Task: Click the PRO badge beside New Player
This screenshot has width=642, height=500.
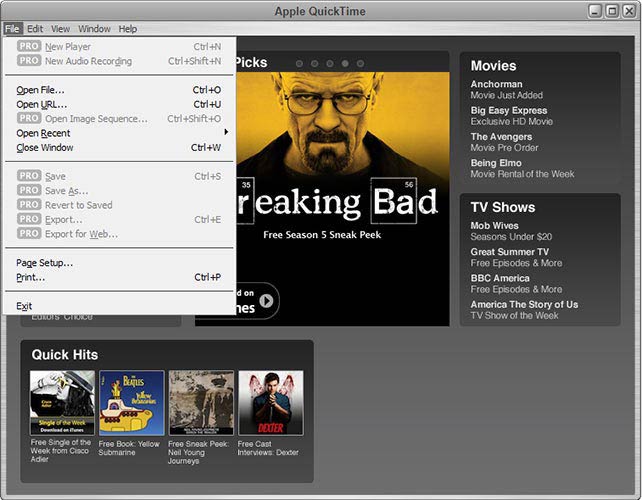Action: coord(29,47)
